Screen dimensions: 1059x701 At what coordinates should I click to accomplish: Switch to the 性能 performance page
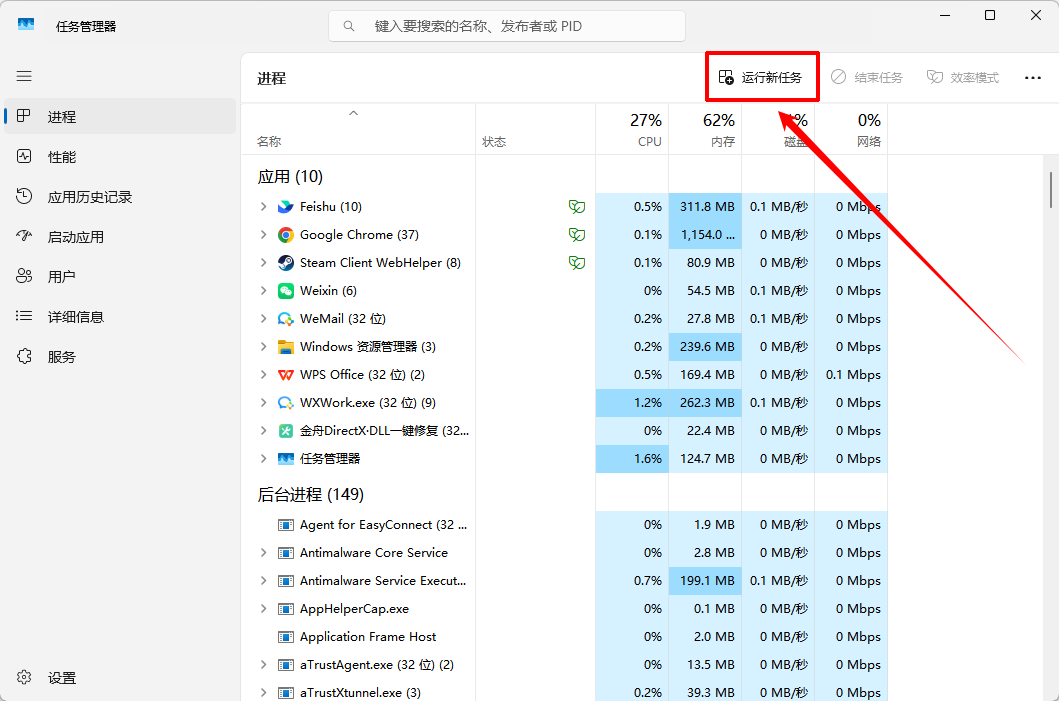(x=120, y=157)
